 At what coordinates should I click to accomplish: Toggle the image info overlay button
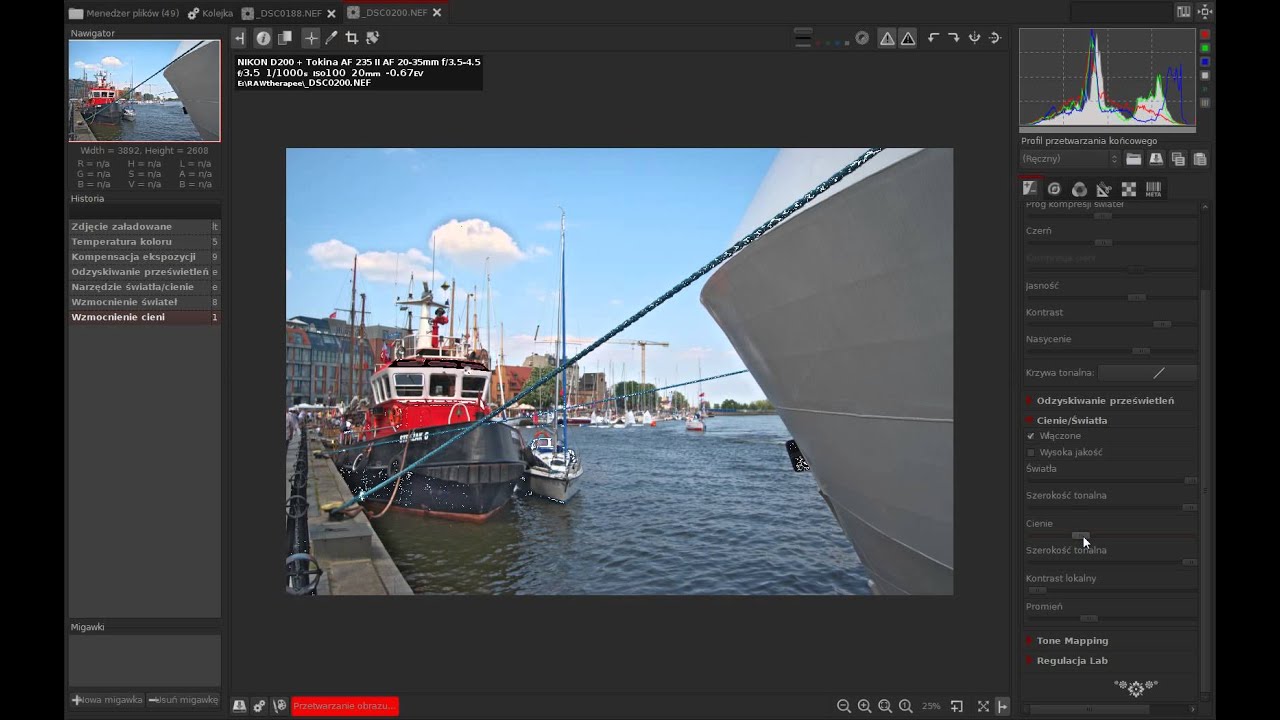[x=263, y=38]
